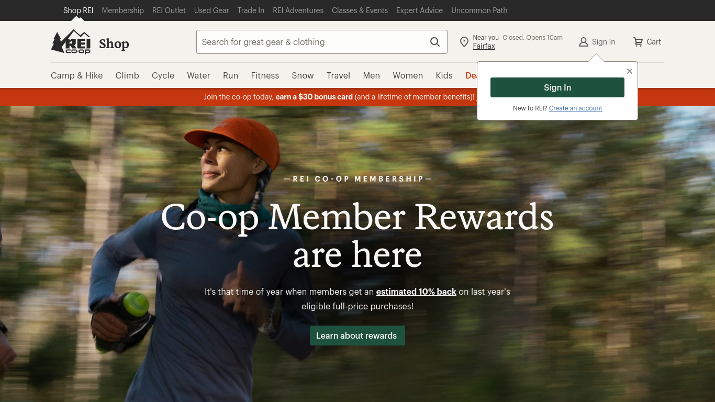Focus the gear and clothing search field
This screenshot has width=715, height=402.
313,42
